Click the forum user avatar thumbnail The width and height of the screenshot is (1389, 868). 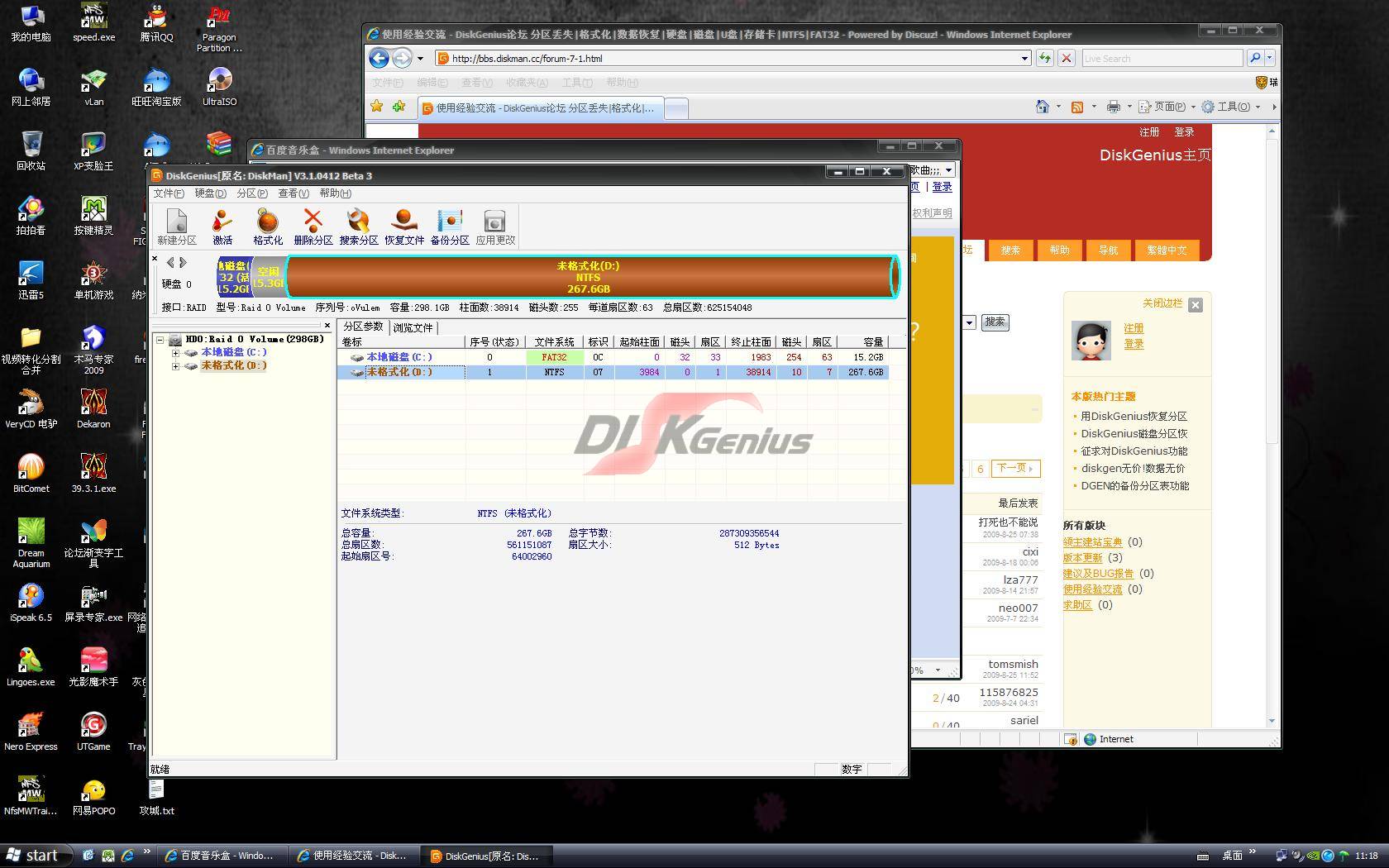1091,341
